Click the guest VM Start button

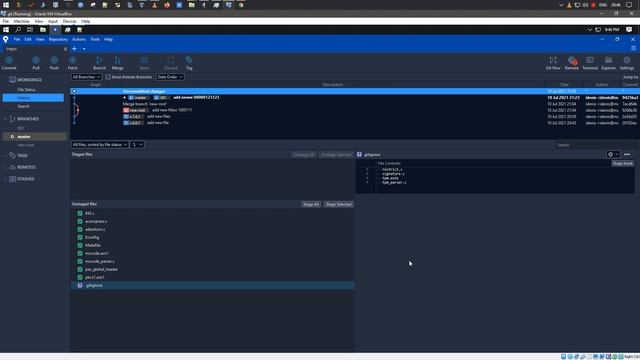point(6,29)
